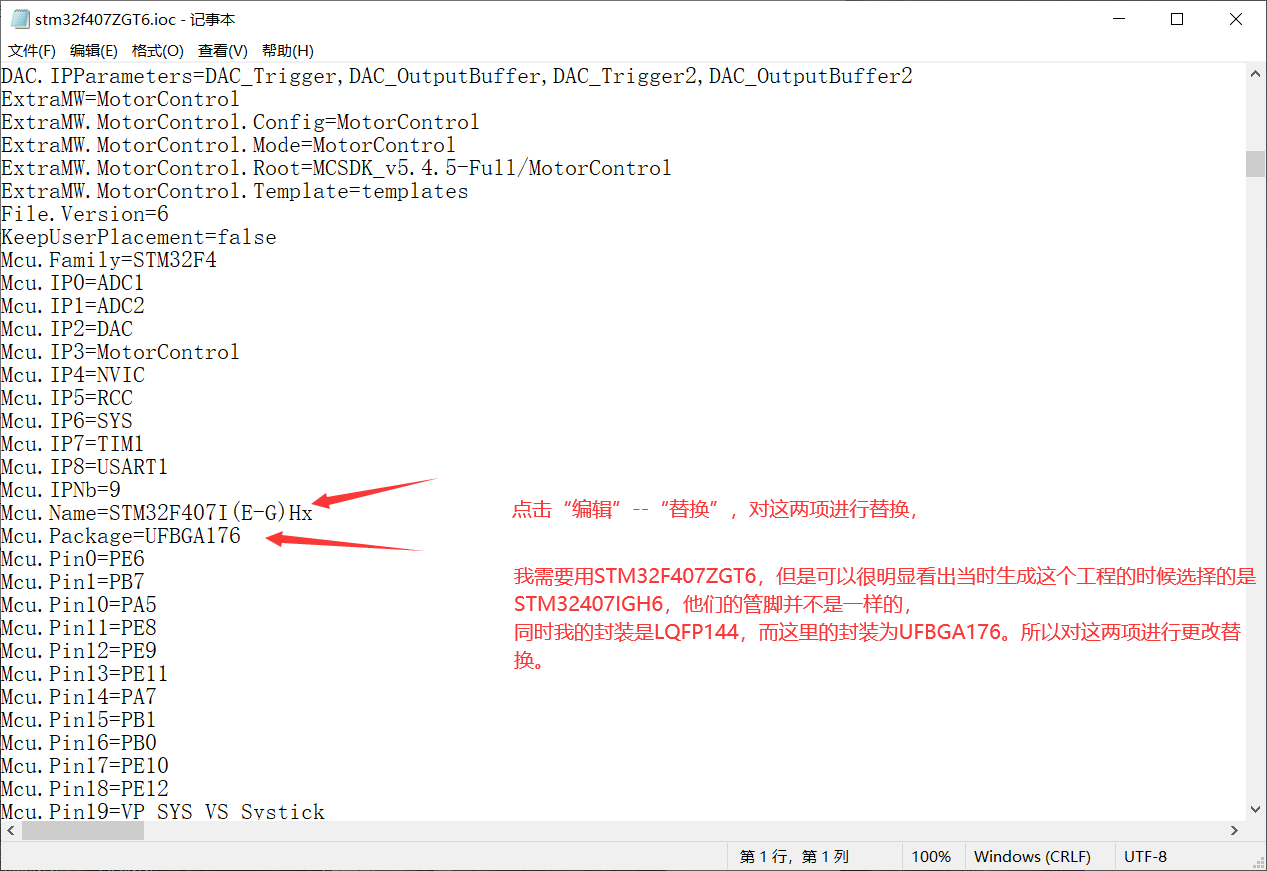Click line Mcu.Package=UFBGA176

click(x=121, y=536)
